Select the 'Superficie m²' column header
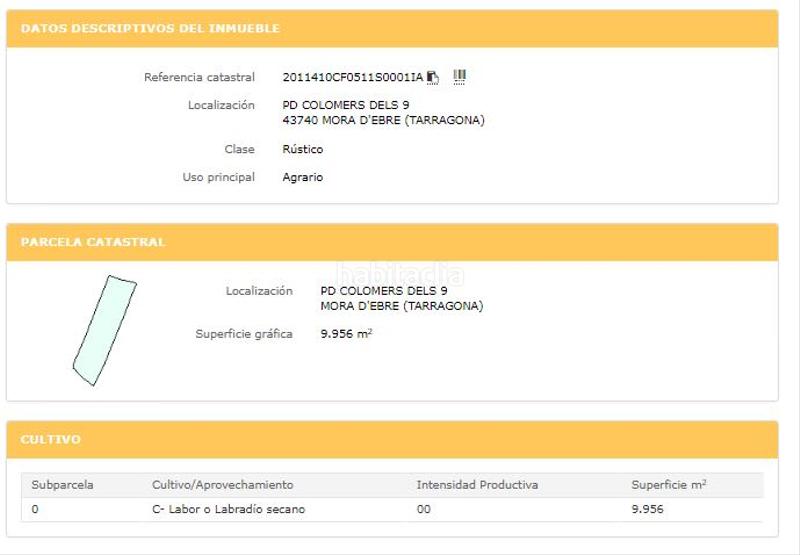The width and height of the screenshot is (800, 555). tap(668, 485)
